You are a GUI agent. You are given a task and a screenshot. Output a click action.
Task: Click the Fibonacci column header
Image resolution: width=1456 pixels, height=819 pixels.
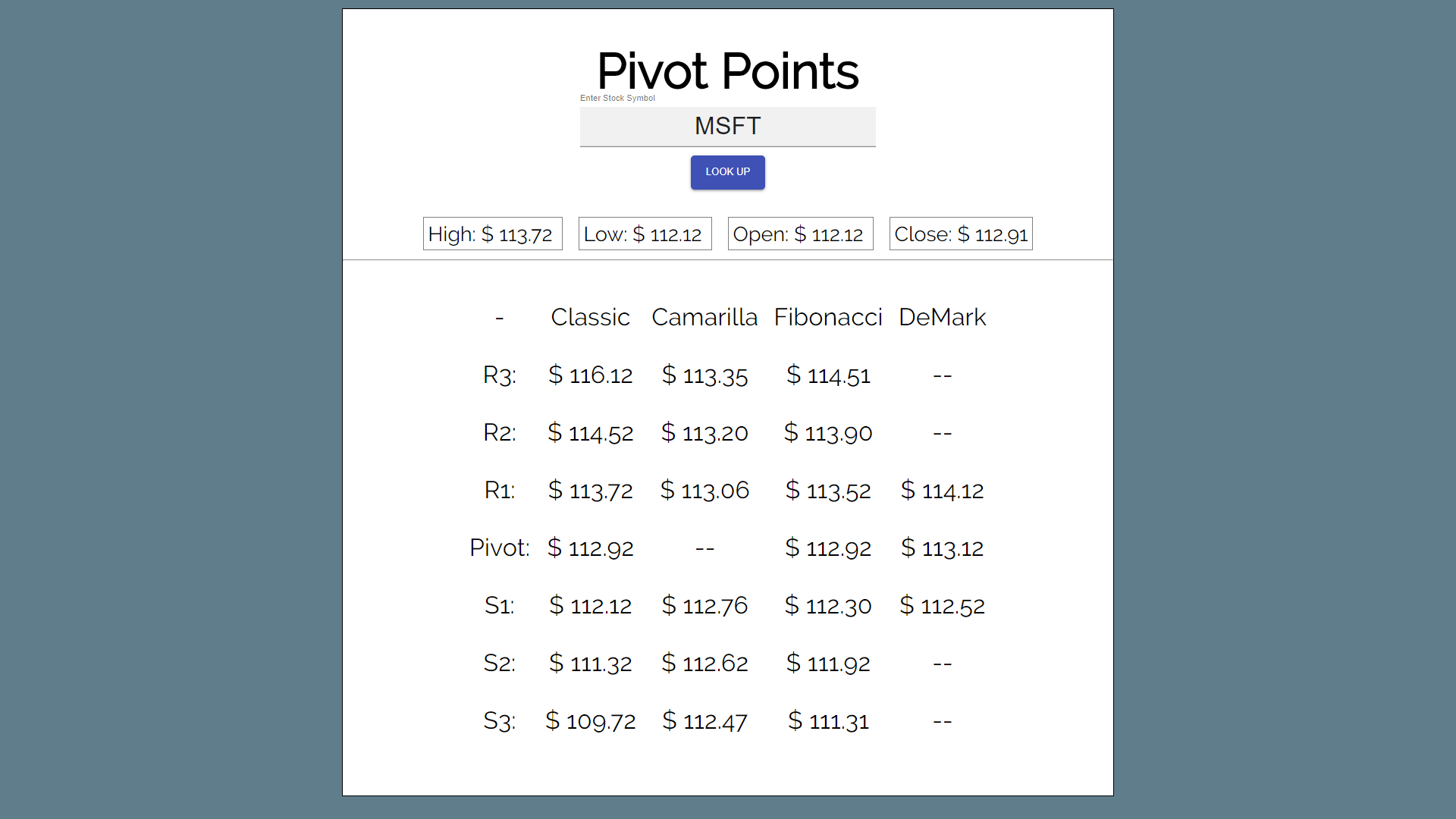[x=828, y=317]
